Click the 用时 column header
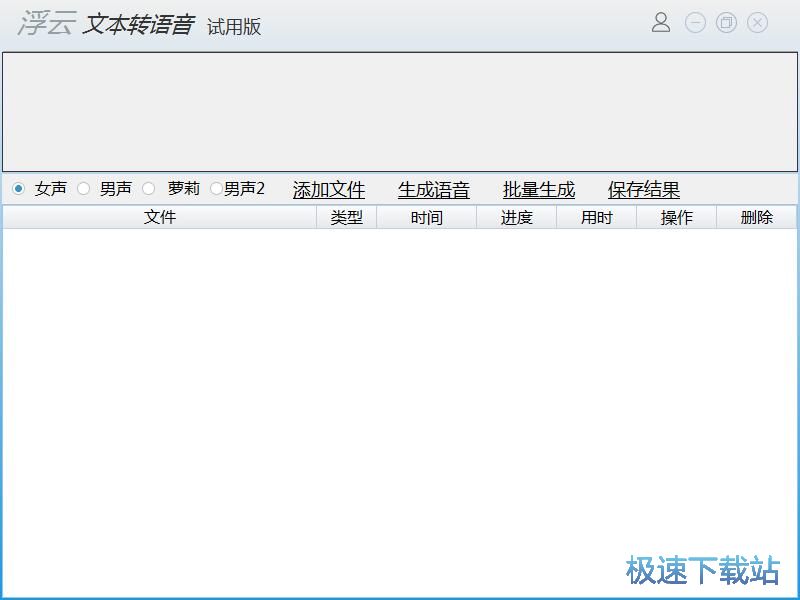The width and height of the screenshot is (800, 600). tap(596, 217)
